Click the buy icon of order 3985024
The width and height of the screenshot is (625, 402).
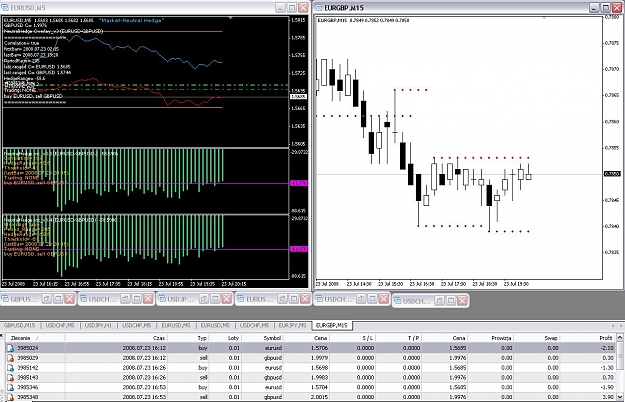[x=10, y=348]
